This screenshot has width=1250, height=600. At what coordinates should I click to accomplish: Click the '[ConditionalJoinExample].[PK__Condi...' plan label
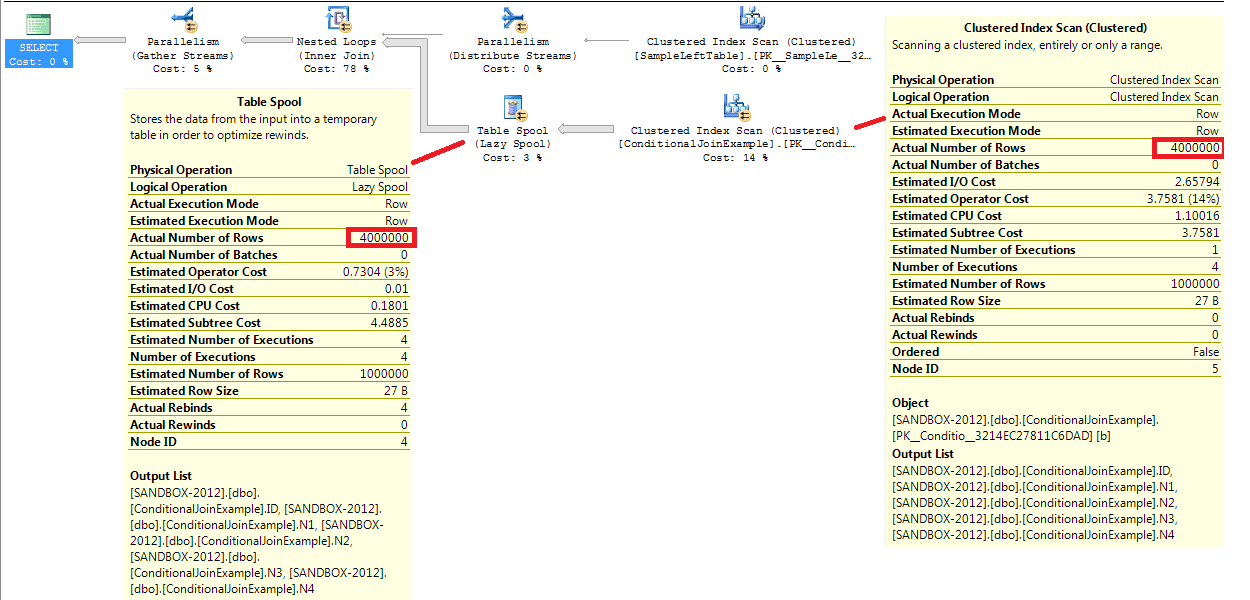(x=736, y=144)
